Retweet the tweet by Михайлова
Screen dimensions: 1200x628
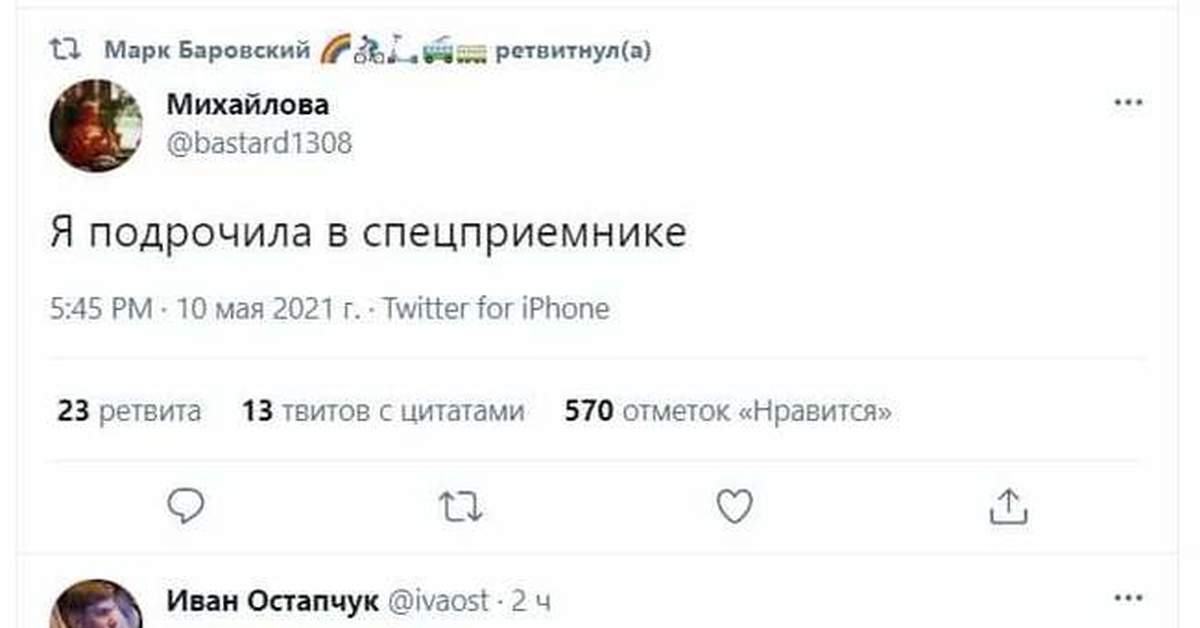(461, 507)
